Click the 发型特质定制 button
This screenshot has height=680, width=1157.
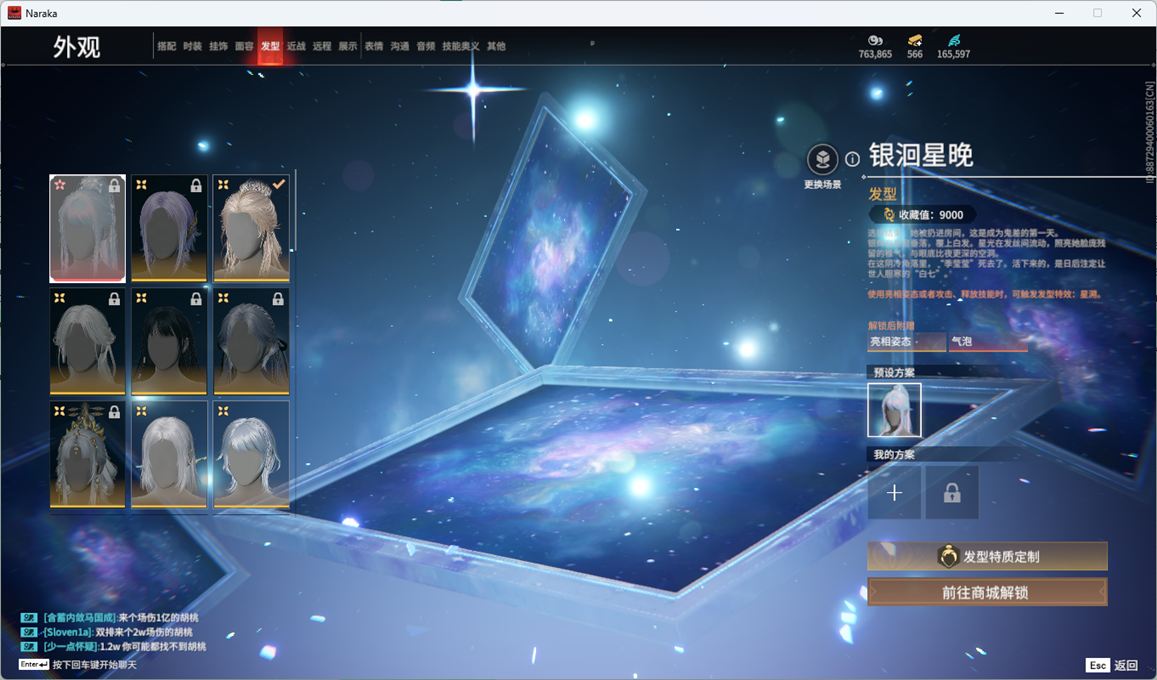click(x=987, y=557)
